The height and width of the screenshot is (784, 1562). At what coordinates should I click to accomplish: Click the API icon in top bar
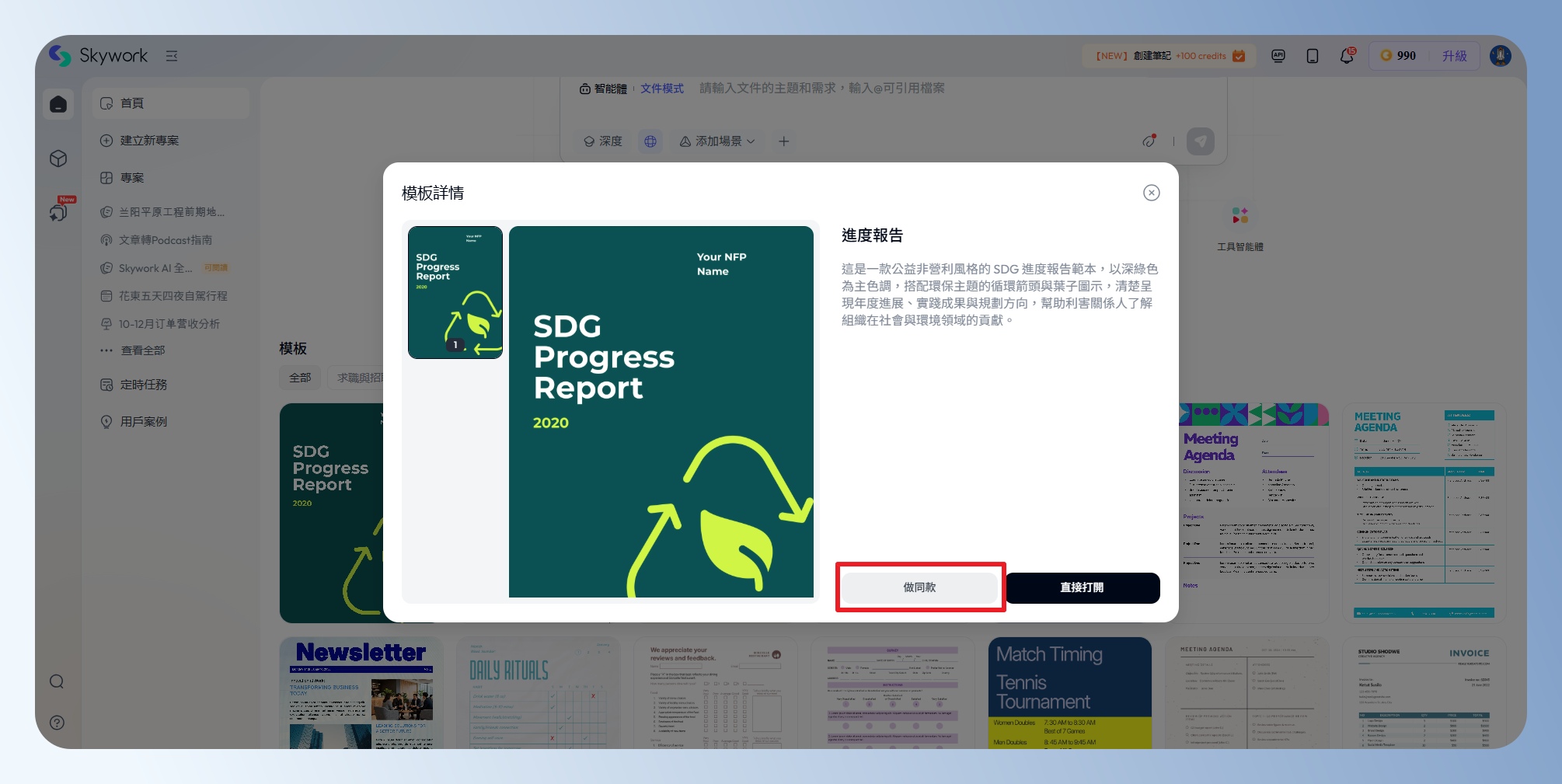1278,56
